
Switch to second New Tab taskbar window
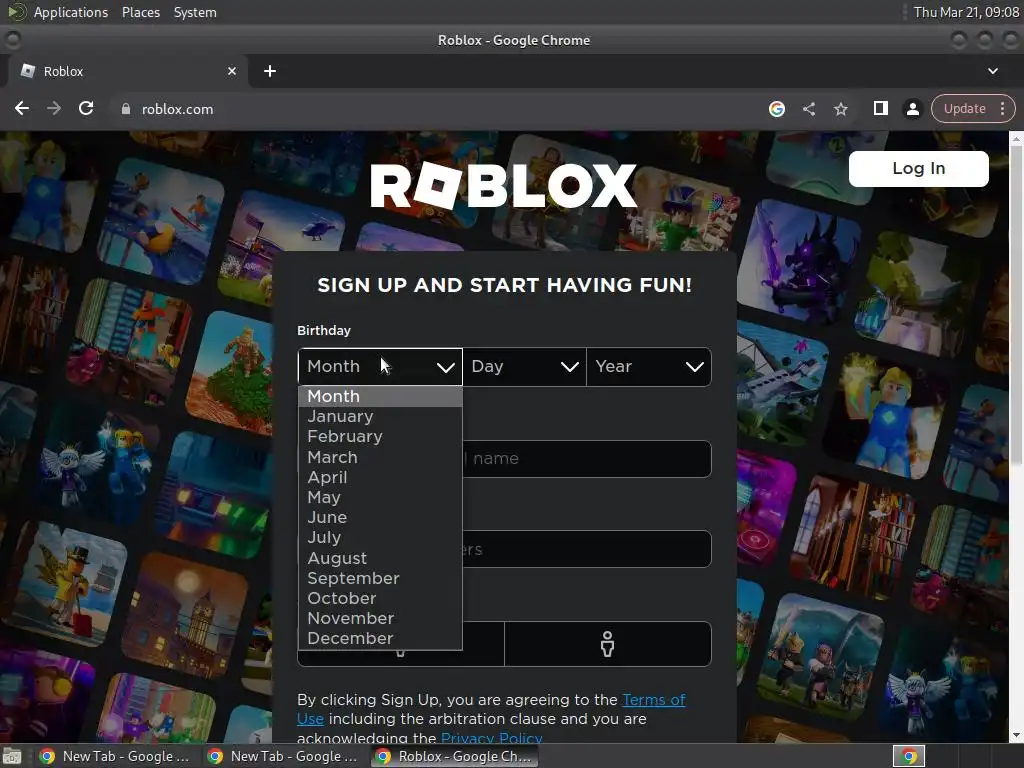(282, 756)
